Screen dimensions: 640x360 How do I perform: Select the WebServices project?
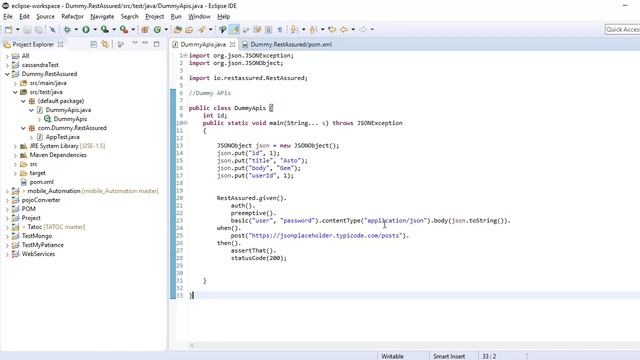[x=38, y=254]
